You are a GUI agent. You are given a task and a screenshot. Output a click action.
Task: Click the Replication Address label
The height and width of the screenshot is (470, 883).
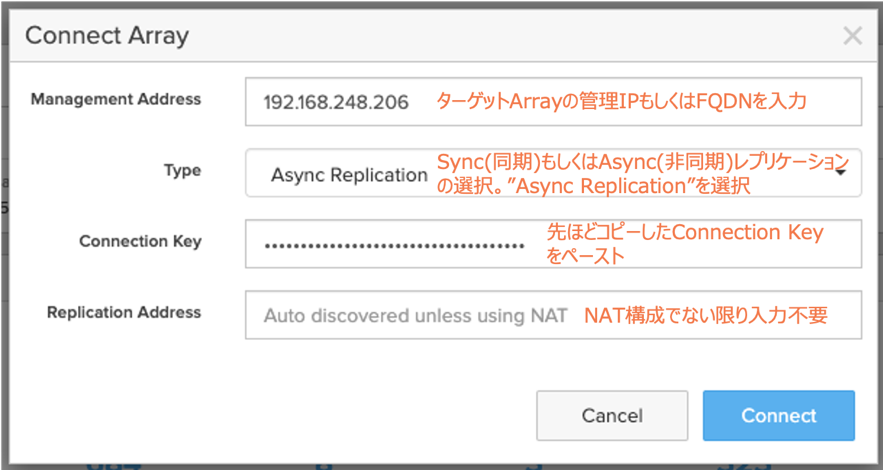[124, 312]
